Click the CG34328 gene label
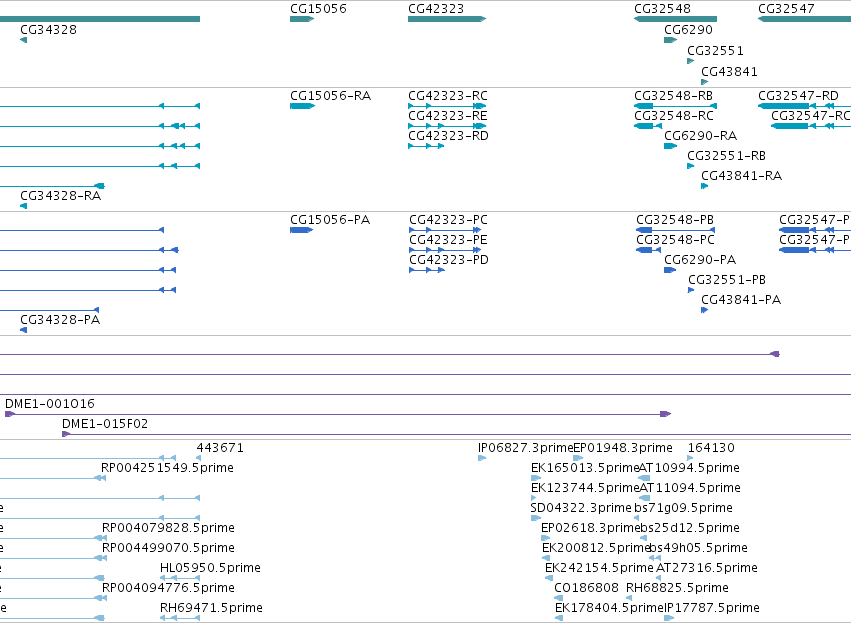The width and height of the screenshot is (851, 623). (48, 30)
